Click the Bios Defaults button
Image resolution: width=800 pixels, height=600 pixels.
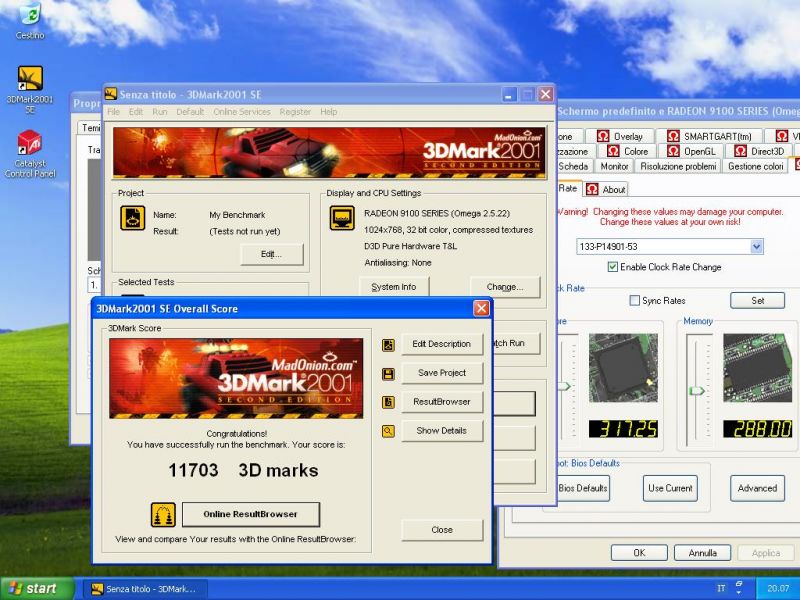point(582,488)
